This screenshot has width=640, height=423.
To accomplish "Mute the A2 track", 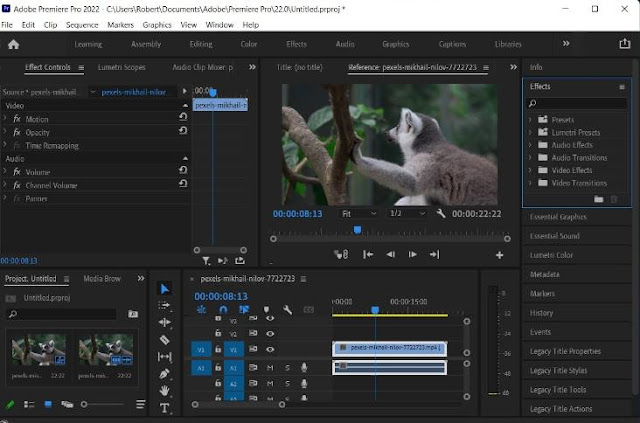I will pos(270,384).
